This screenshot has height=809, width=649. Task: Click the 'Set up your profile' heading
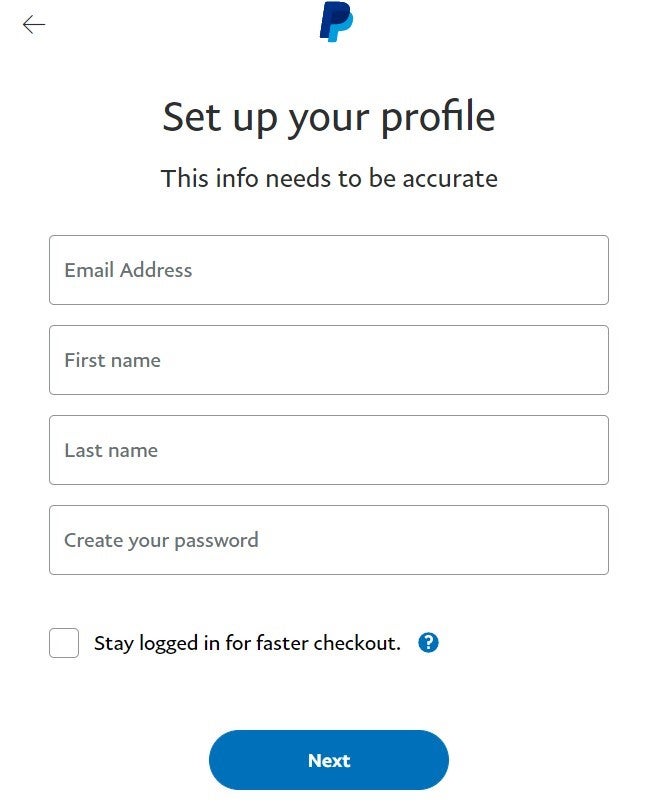(x=329, y=118)
